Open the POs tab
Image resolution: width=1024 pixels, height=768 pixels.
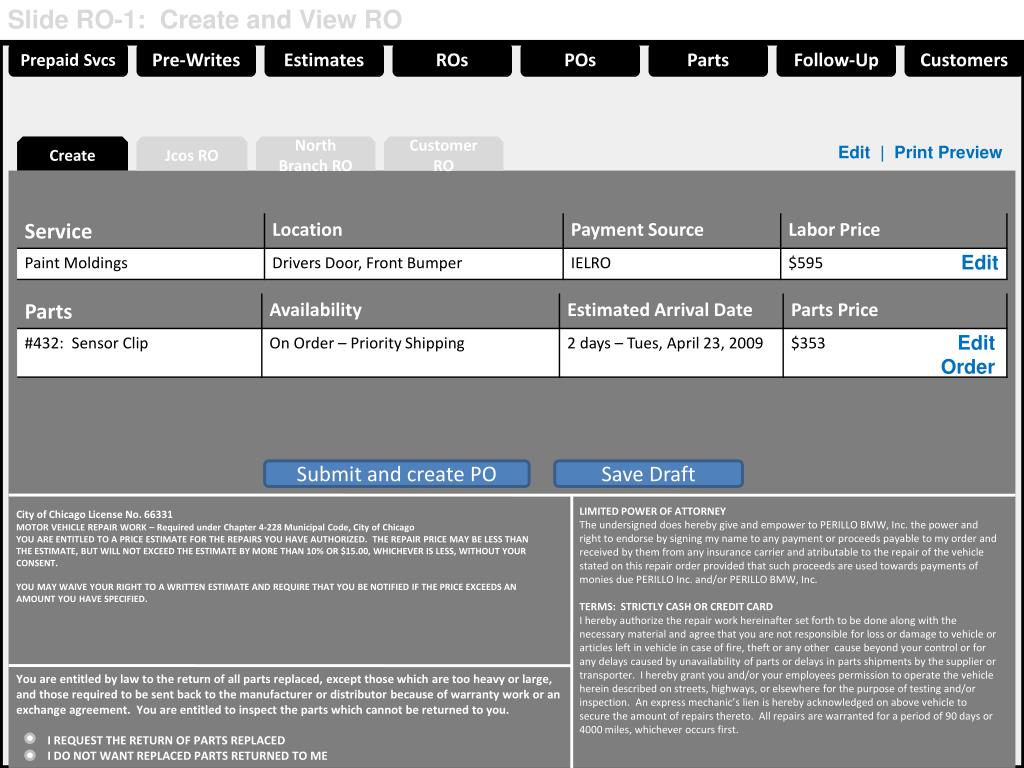[x=580, y=60]
